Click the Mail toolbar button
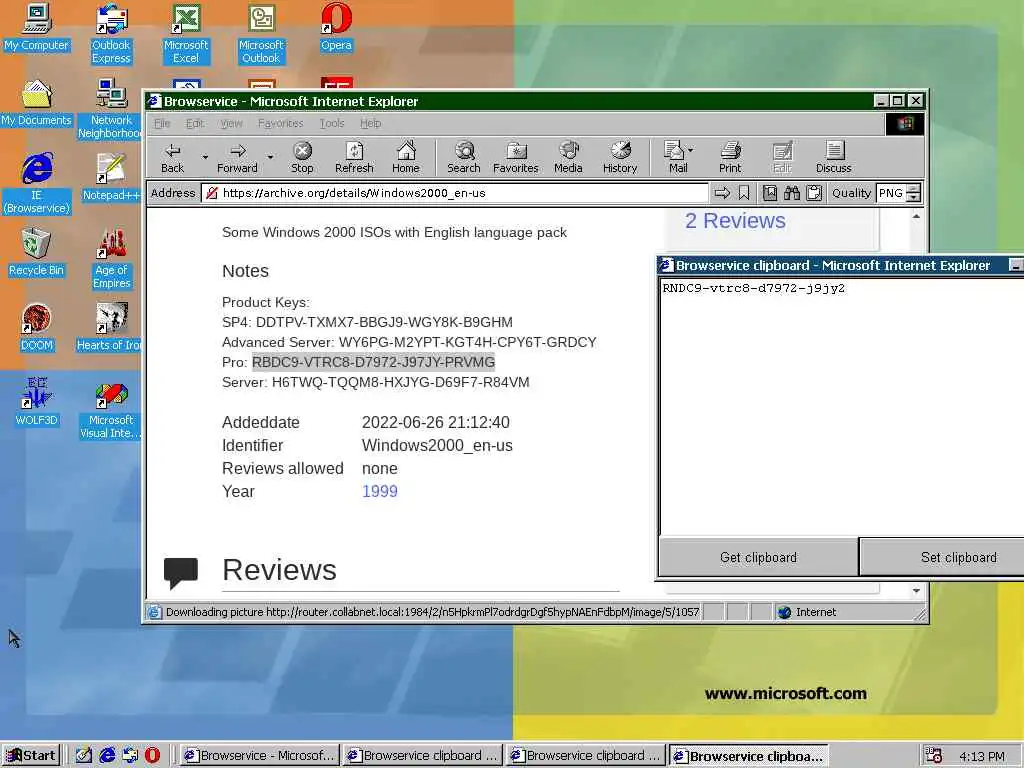Image resolution: width=1024 pixels, height=768 pixels. point(675,158)
